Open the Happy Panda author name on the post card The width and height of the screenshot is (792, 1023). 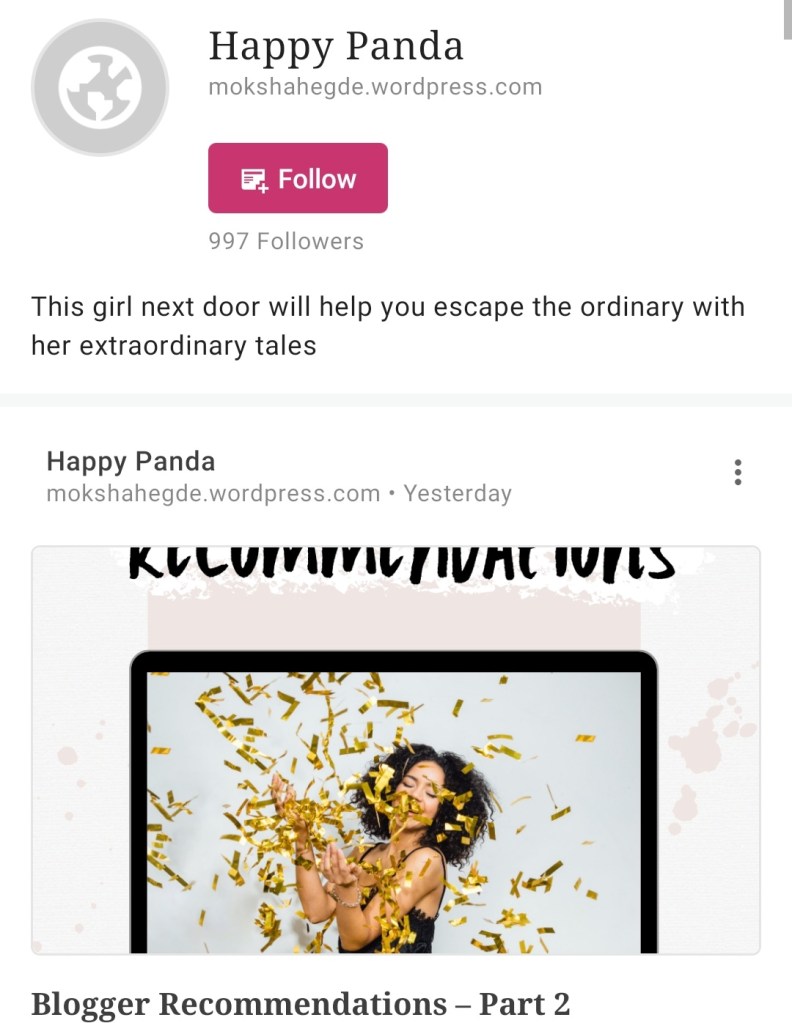point(130,461)
